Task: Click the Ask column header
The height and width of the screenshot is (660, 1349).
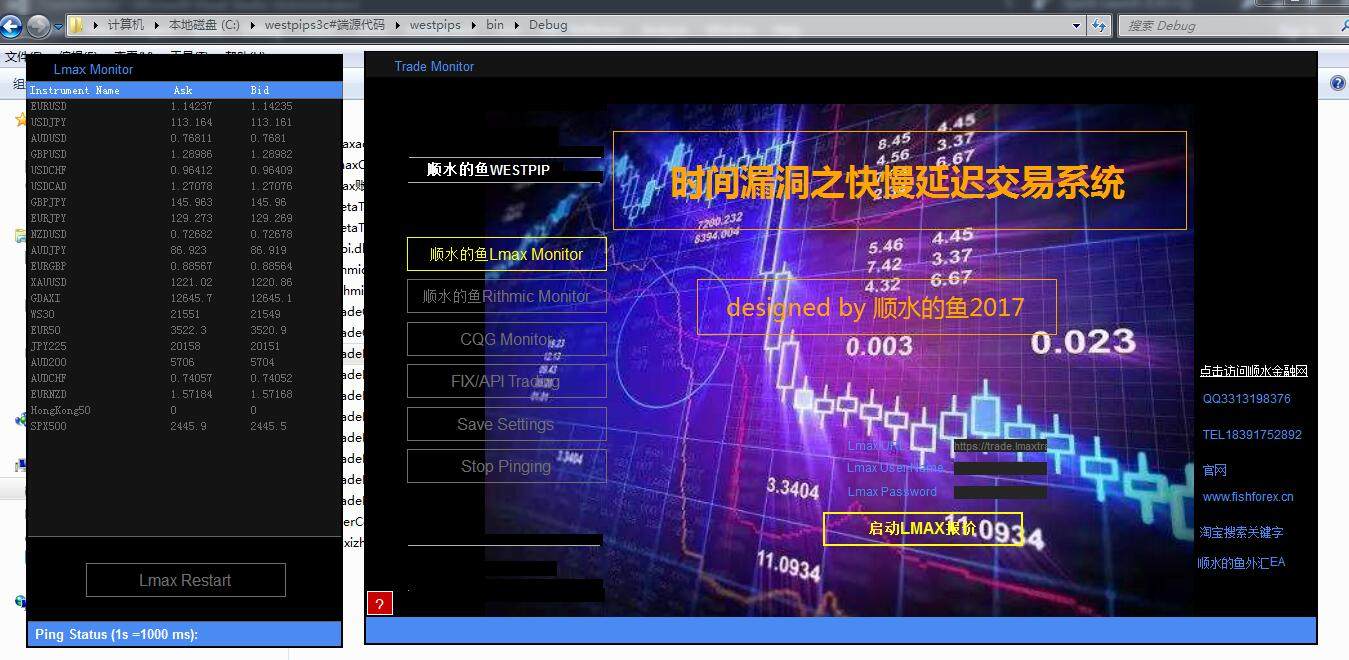Action: 182,90
